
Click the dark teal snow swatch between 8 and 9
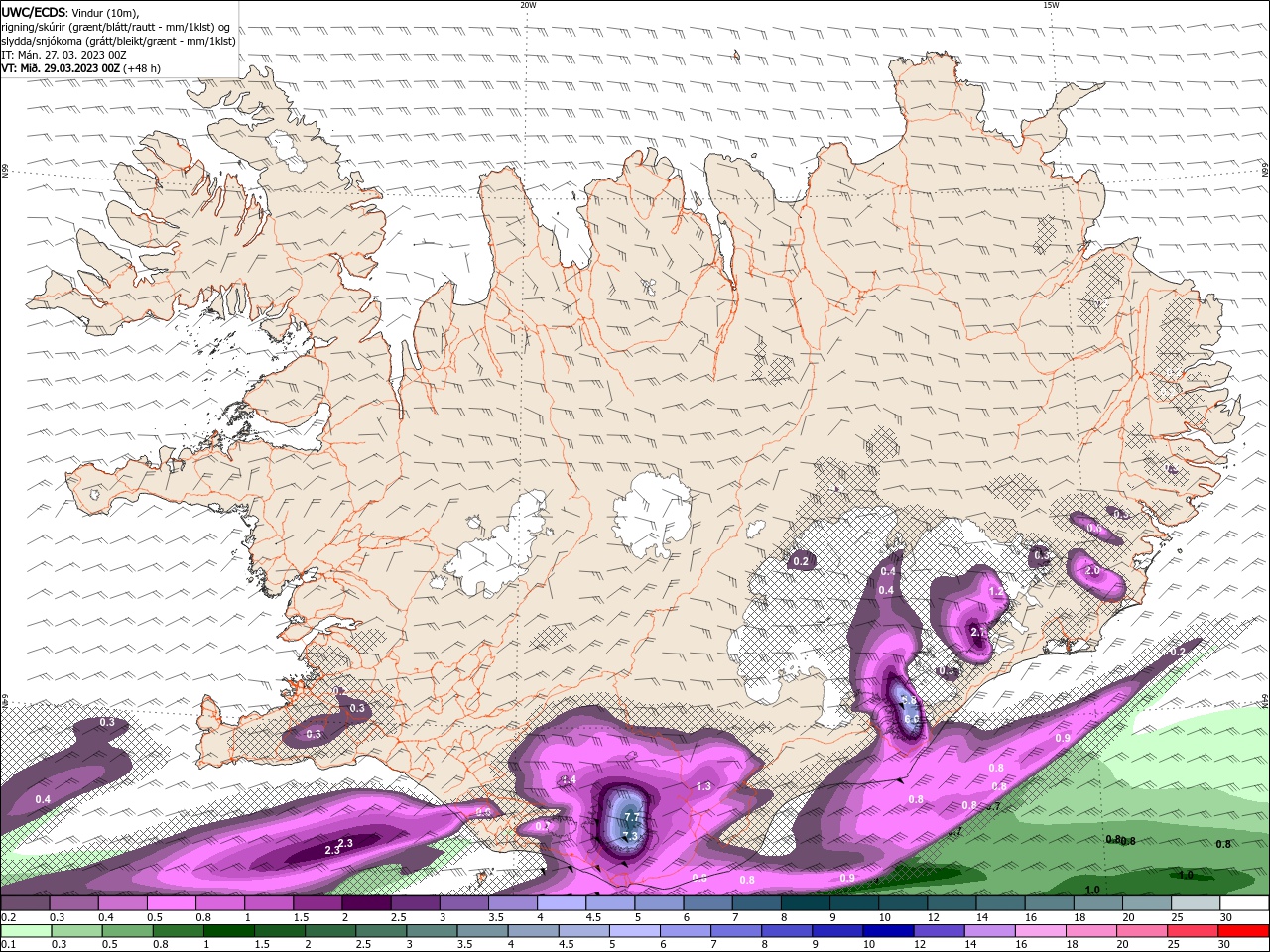point(805,903)
